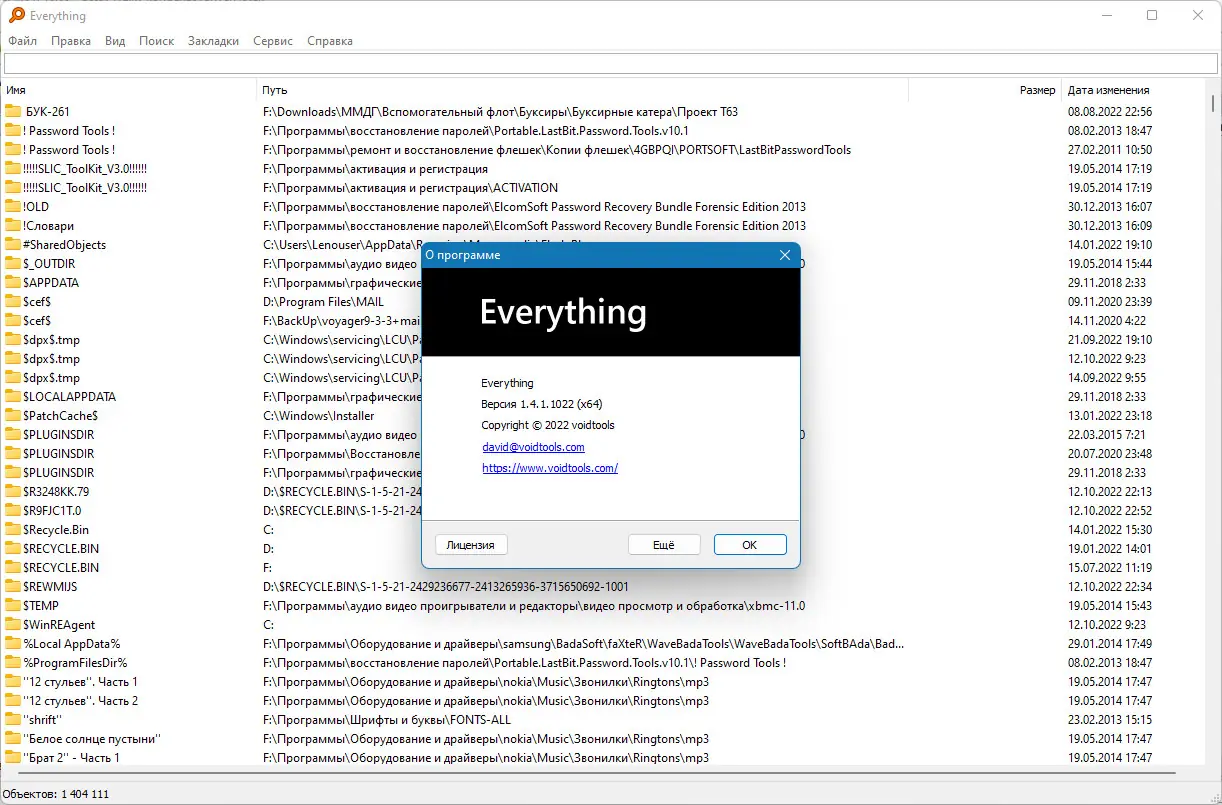Click folder icon of ''12 стульев''. Часть 2
Screen dimensions: 1222x805
(13, 701)
